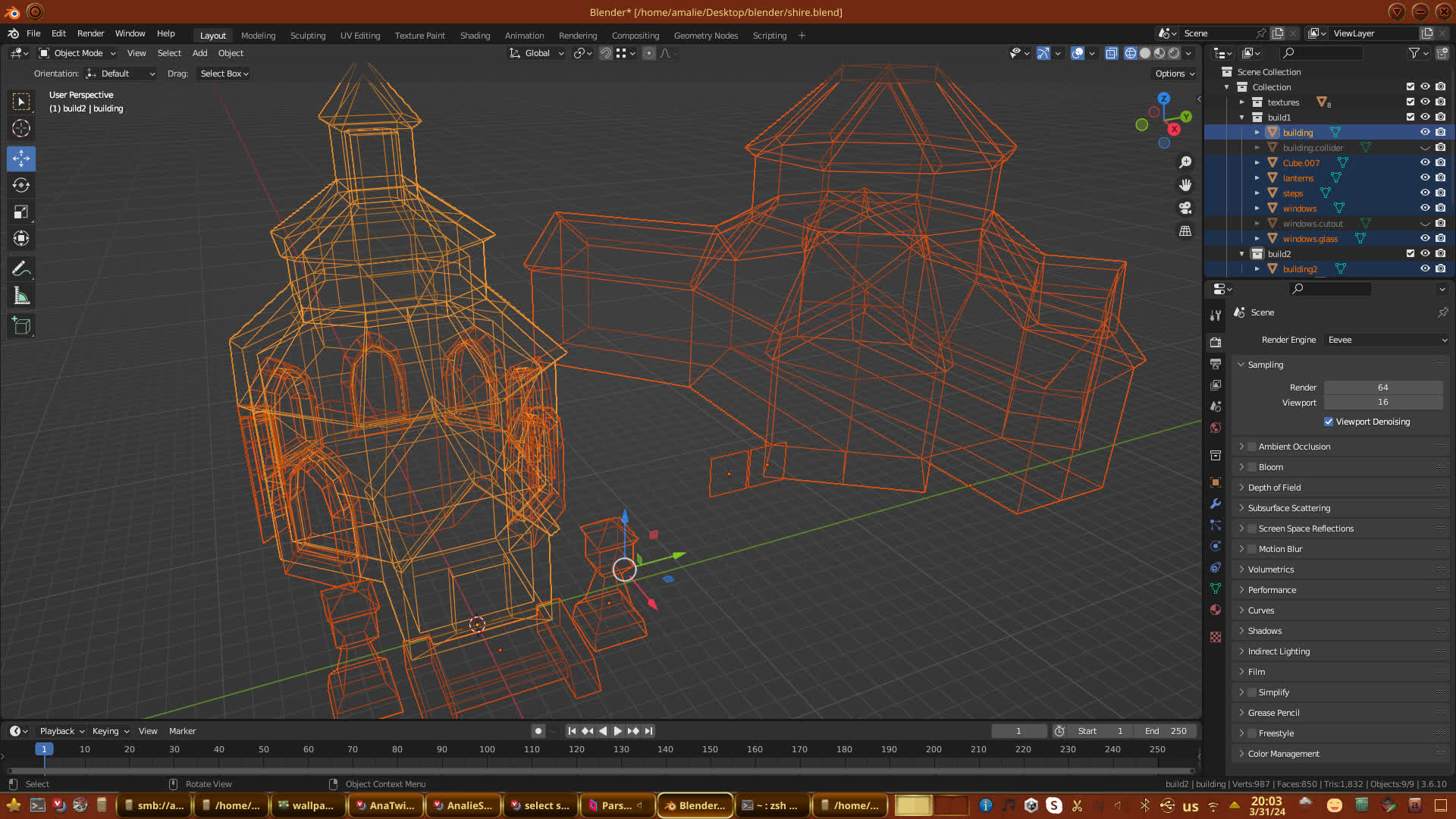This screenshot has height=819, width=1456.
Task: Expand the Depth of Field panel
Action: tap(1274, 488)
